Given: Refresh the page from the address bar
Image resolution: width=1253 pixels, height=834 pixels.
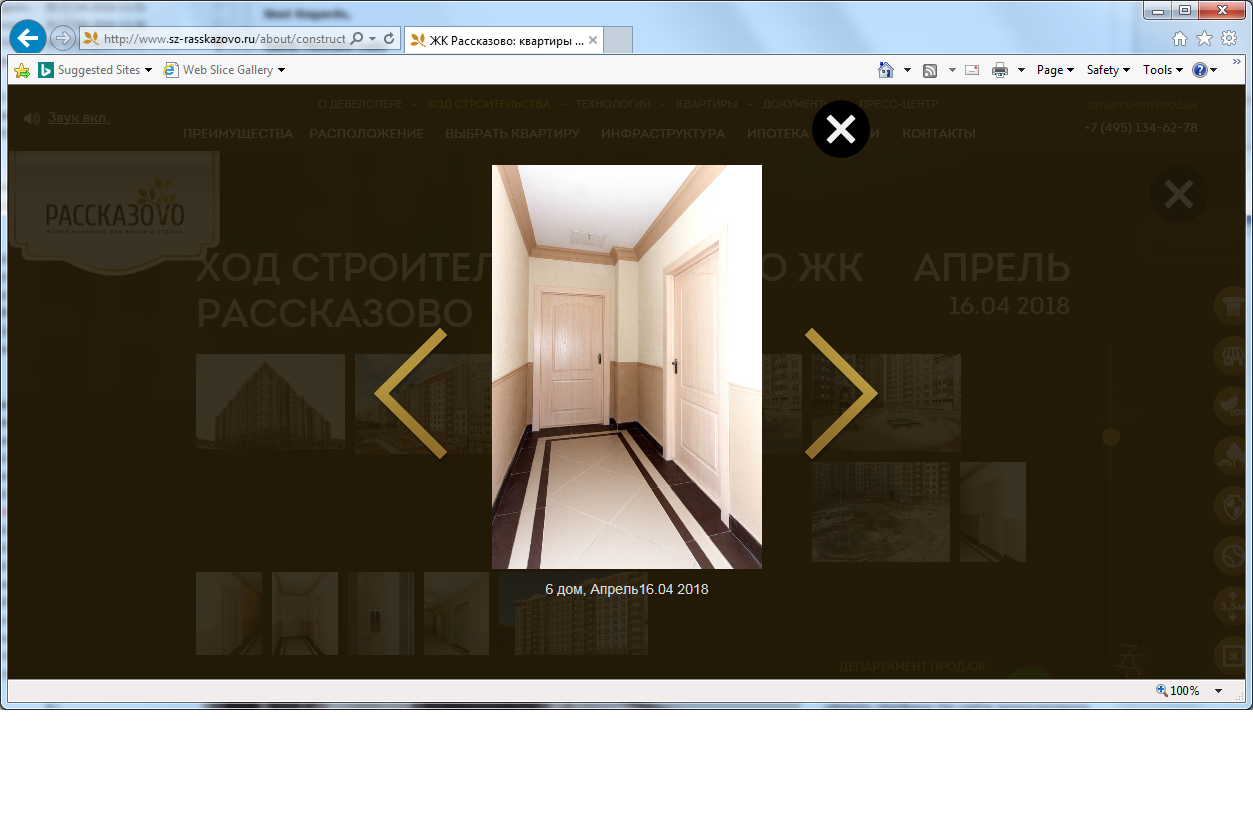Looking at the screenshot, I should click(389, 39).
